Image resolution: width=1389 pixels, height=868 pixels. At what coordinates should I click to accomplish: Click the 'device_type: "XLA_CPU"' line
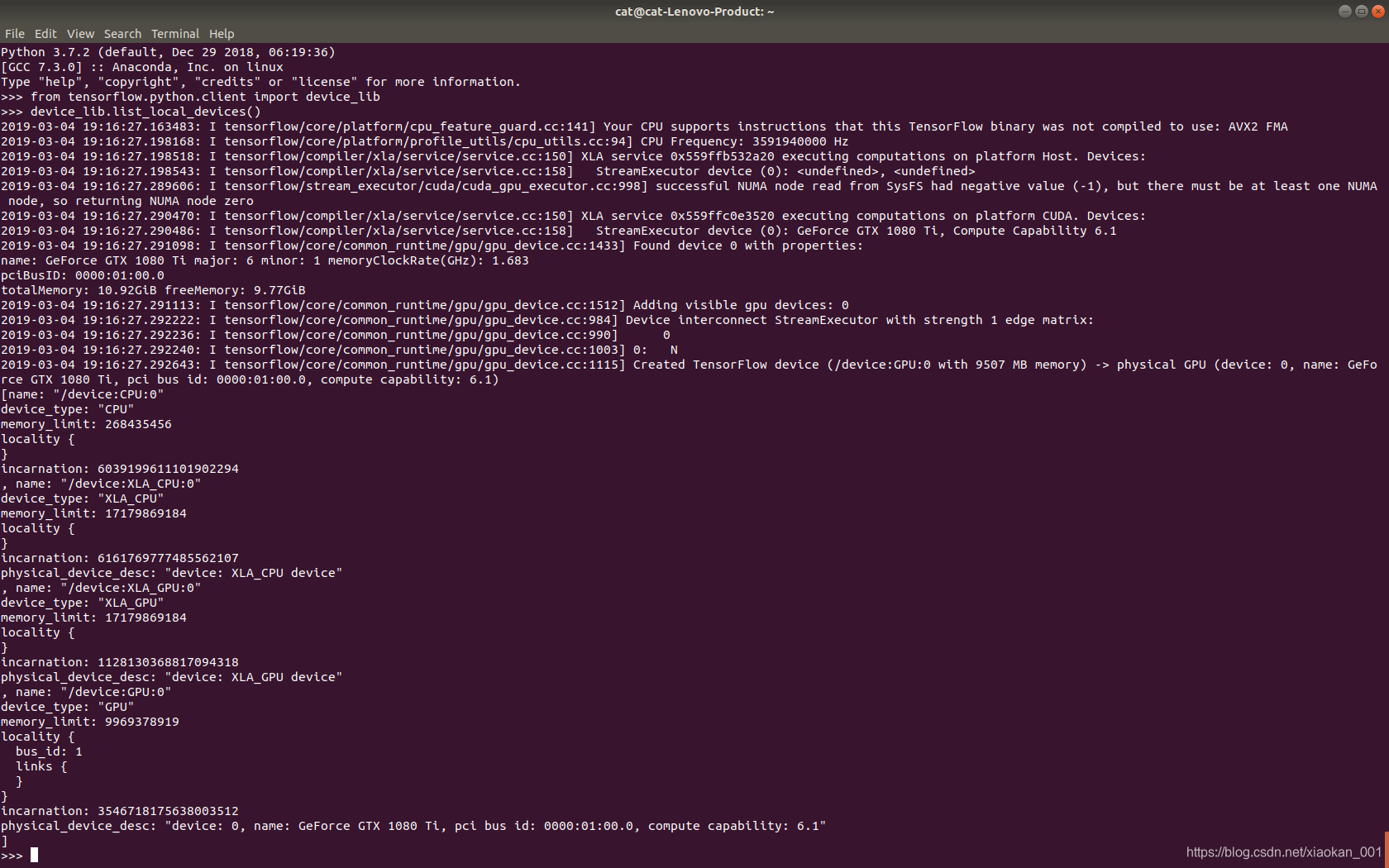[x=83, y=498]
